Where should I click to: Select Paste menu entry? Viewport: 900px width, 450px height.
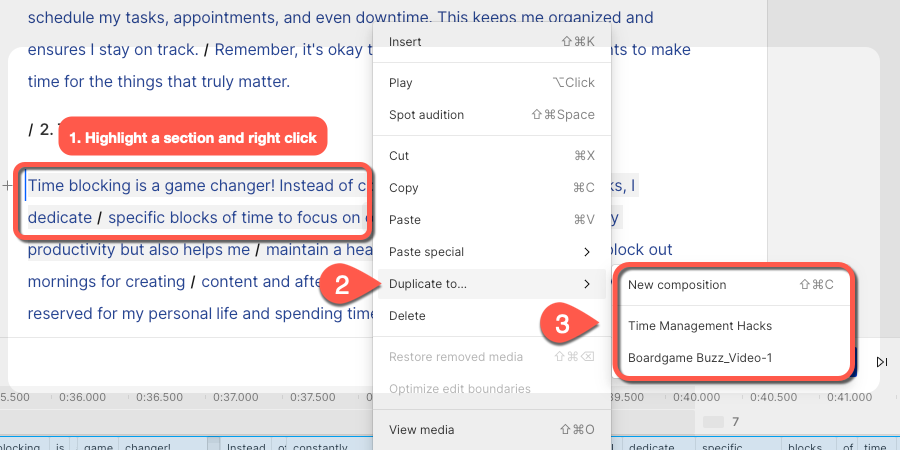(x=491, y=220)
